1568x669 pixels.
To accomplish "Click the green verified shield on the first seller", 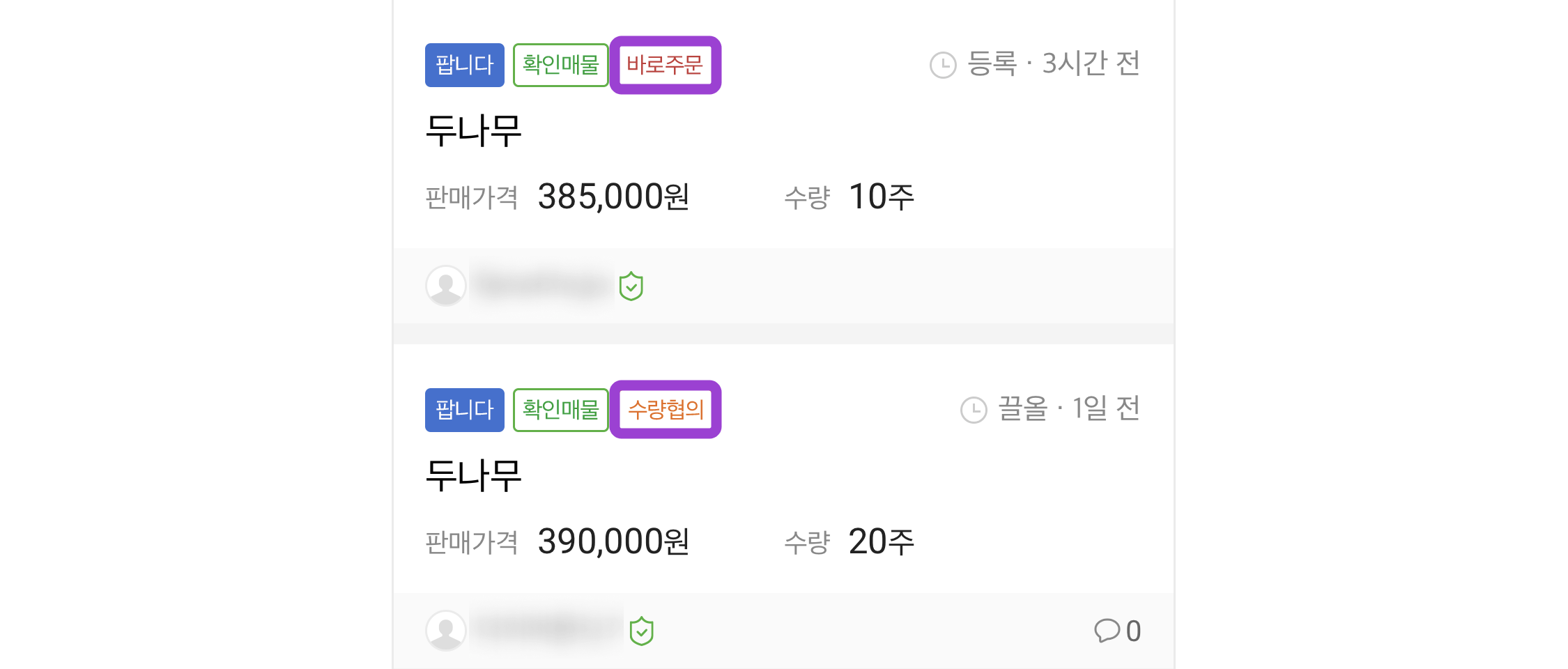I will pyautogui.click(x=631, y=286).
